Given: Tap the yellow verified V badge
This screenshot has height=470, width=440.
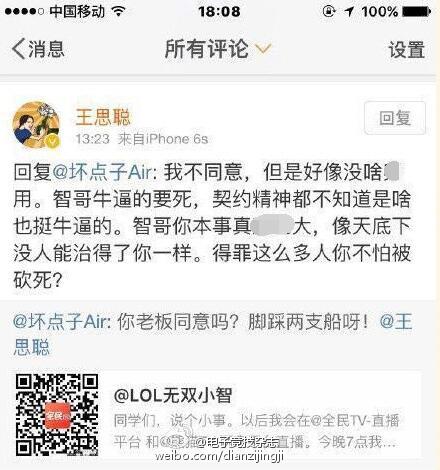Looking at the screenshot, I should [53, 141].
